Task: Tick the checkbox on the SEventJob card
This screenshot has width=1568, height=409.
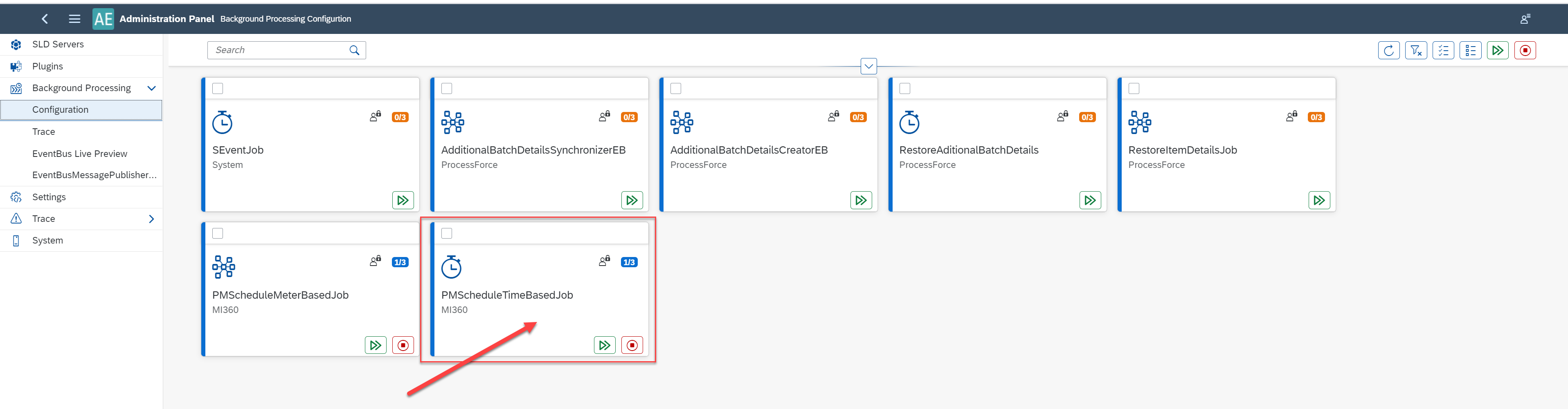Action: pos(217,88)
